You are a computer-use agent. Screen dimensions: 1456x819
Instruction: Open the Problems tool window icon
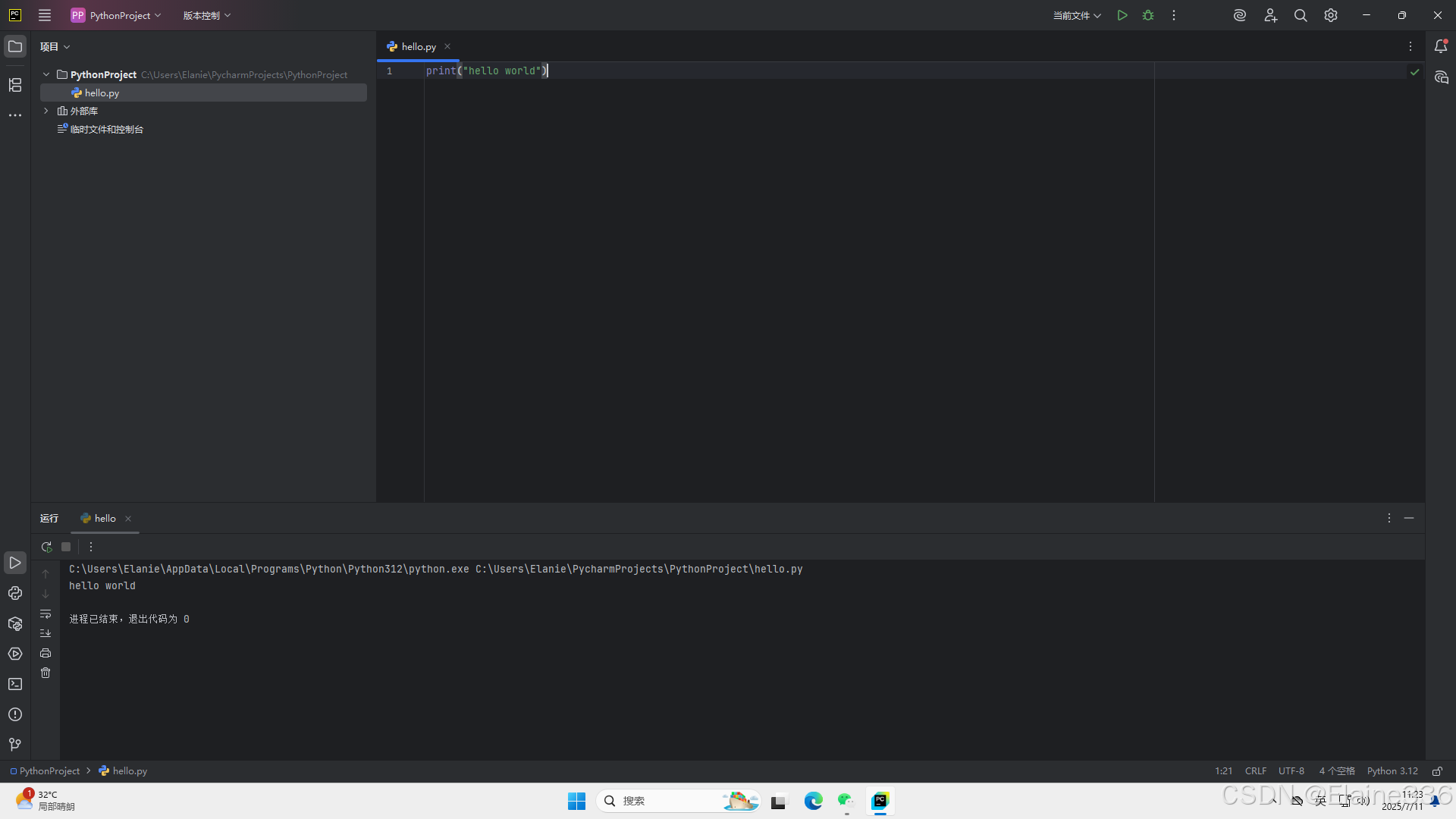[x=15, y=714]
